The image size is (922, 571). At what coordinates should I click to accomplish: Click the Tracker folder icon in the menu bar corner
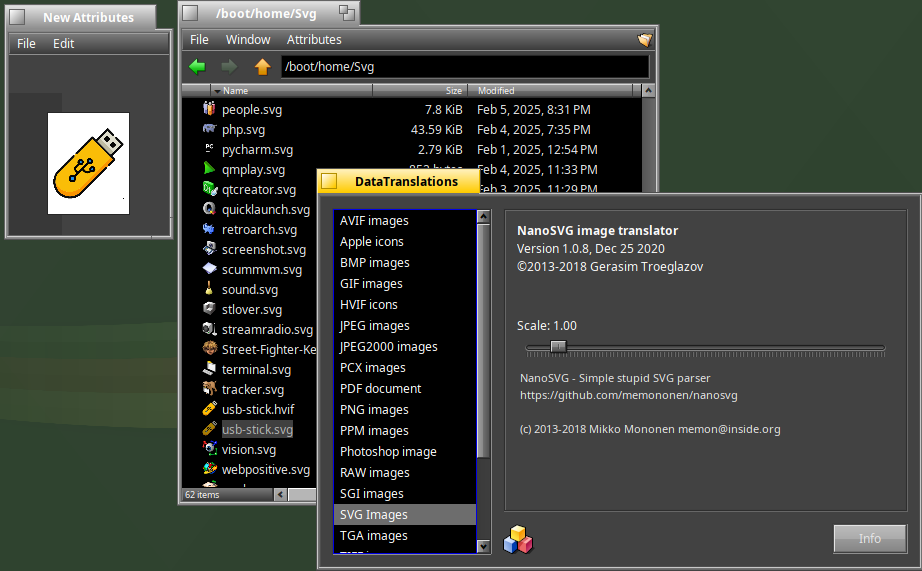tap(644, 39)
